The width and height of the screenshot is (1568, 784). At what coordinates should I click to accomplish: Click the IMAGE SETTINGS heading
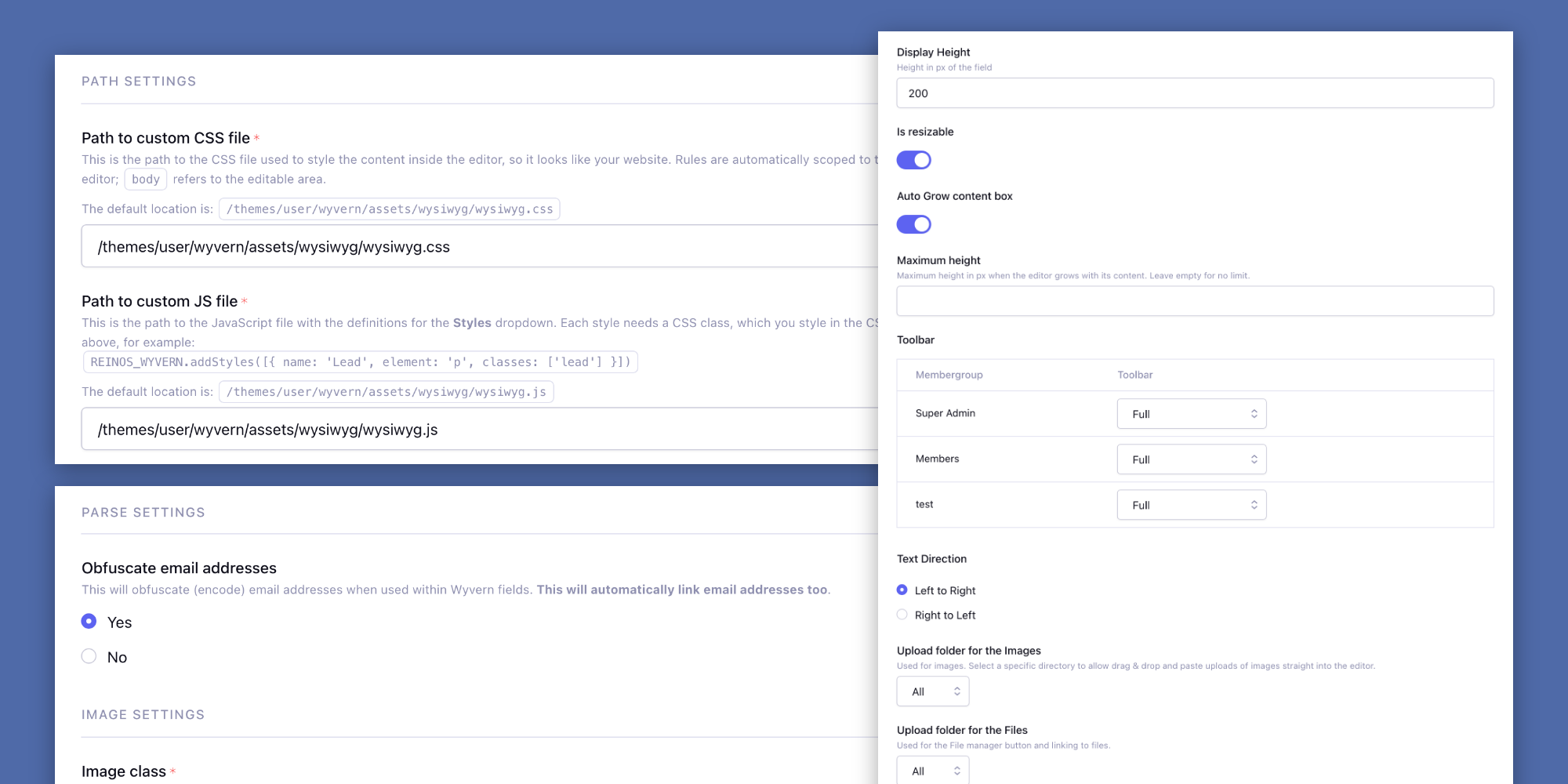[143, 715]
